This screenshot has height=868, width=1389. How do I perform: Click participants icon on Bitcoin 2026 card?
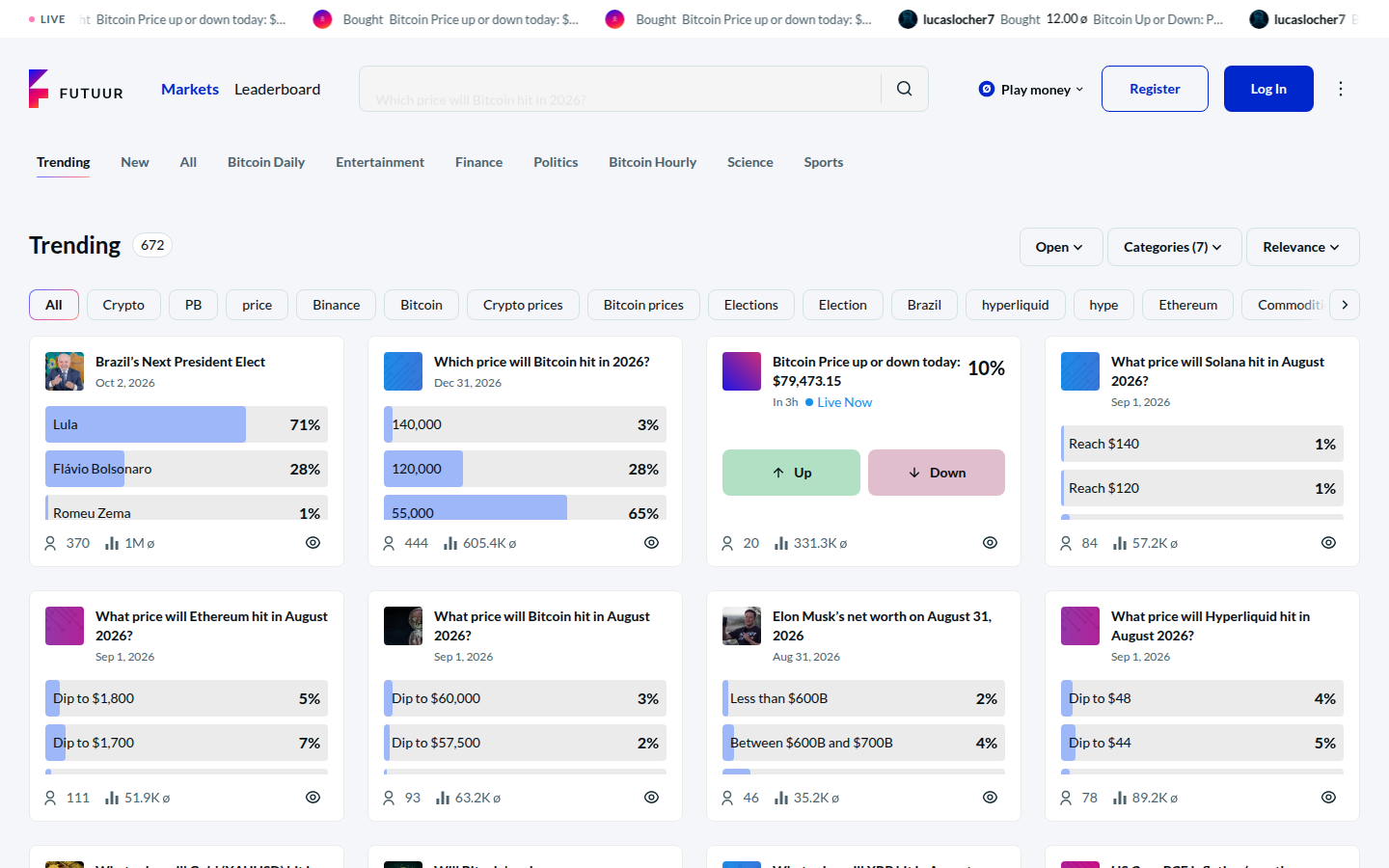click(x=389, y=543)
